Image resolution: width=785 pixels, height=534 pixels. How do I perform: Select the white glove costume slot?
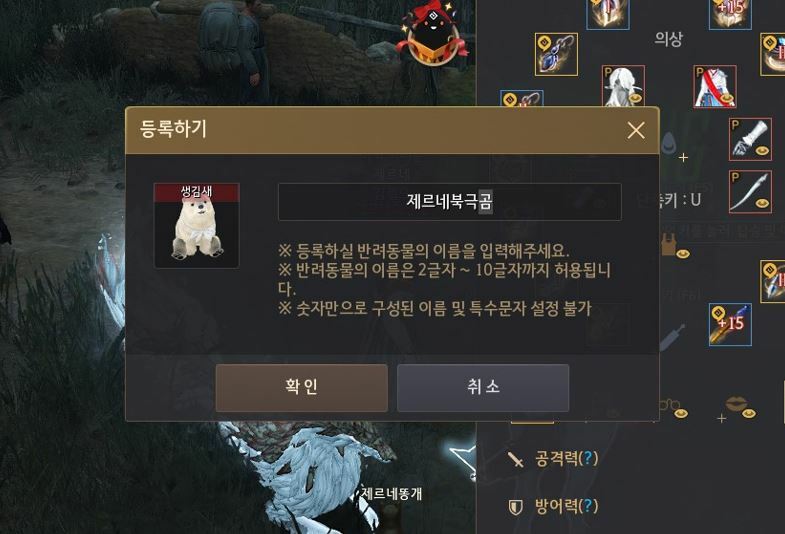pyautogui.click(x=750, y=139)
